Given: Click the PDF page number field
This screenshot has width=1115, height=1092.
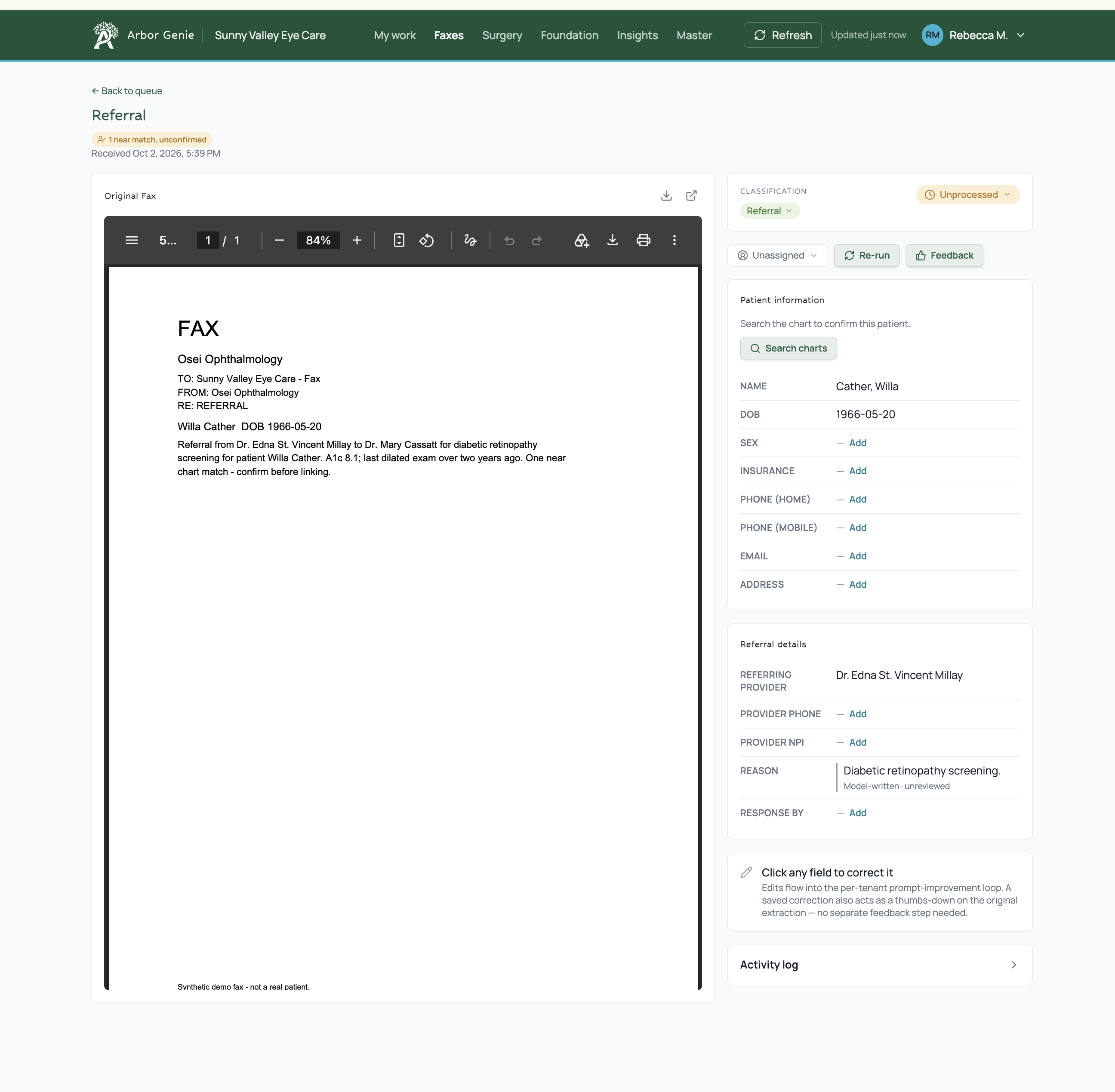Looking at the screenshot, I should coord(207,241).
